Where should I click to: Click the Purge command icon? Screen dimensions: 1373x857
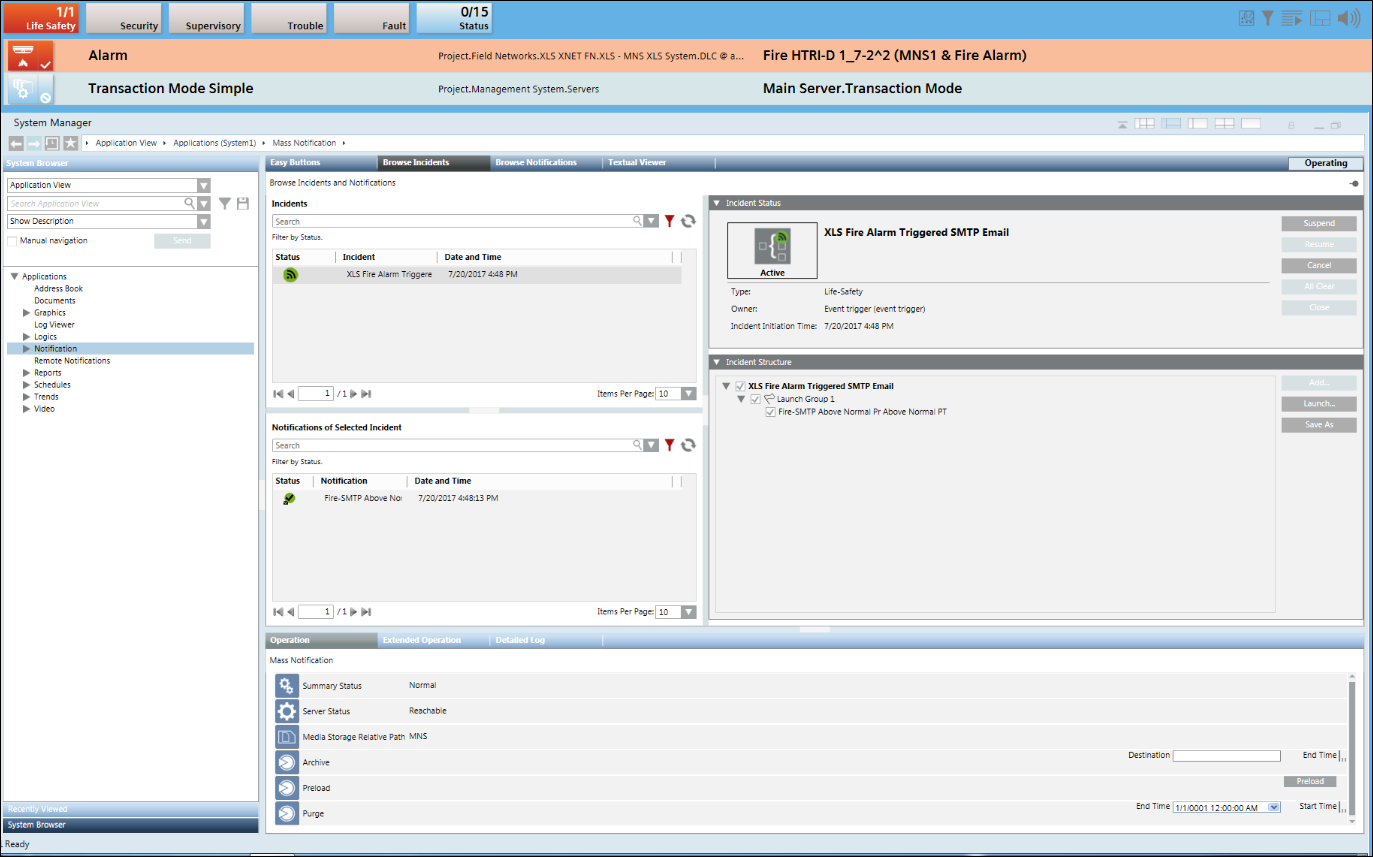tap(287, 814)
